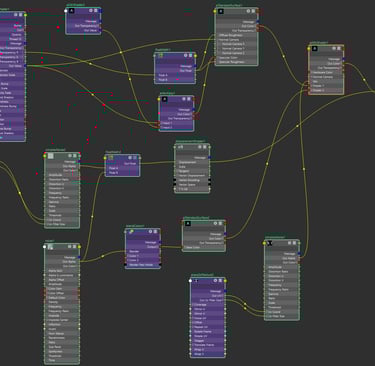Click the shader icon on the node with Input 1 and Input 2 rows

165,99
